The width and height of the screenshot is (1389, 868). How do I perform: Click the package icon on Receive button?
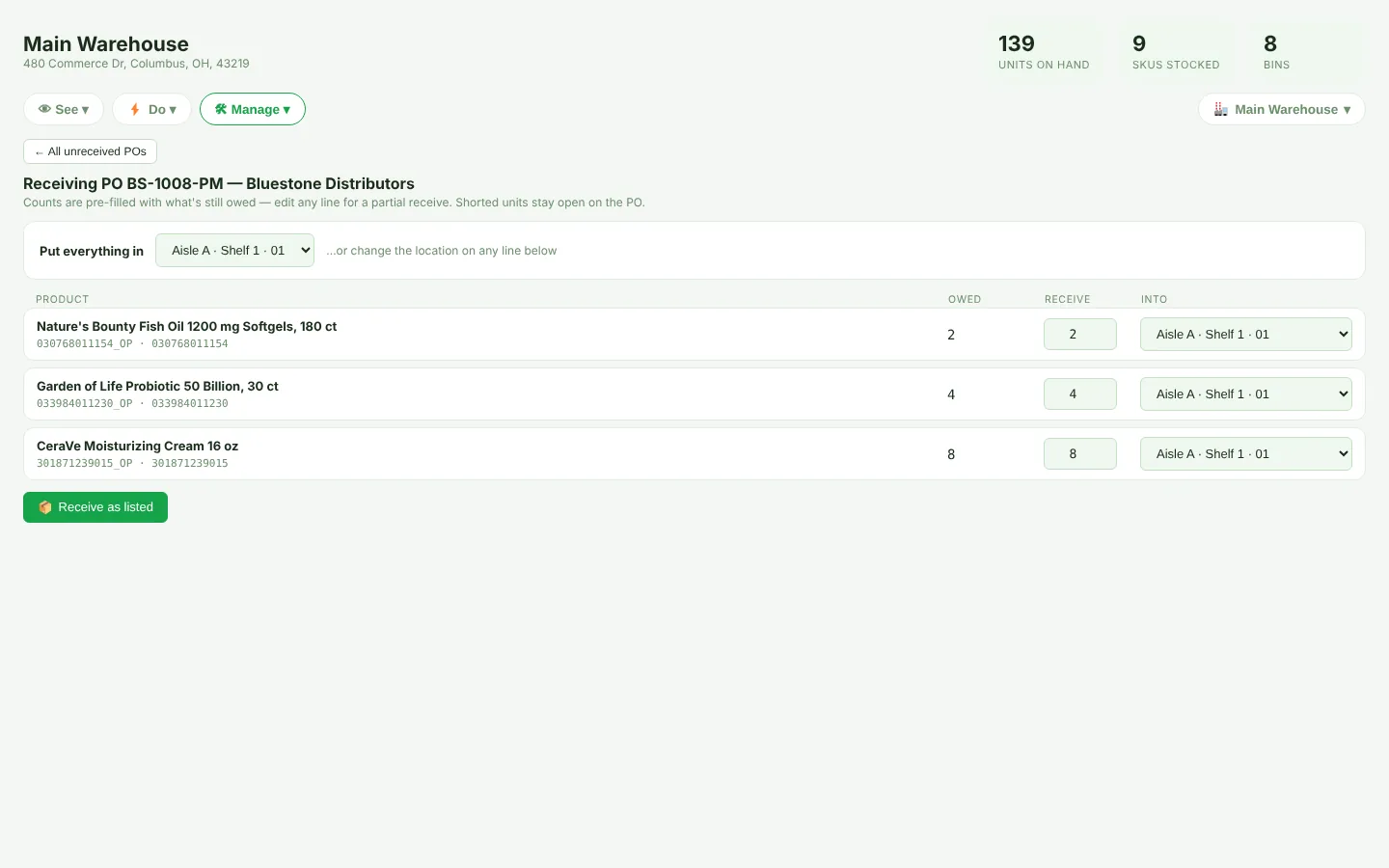45,507
